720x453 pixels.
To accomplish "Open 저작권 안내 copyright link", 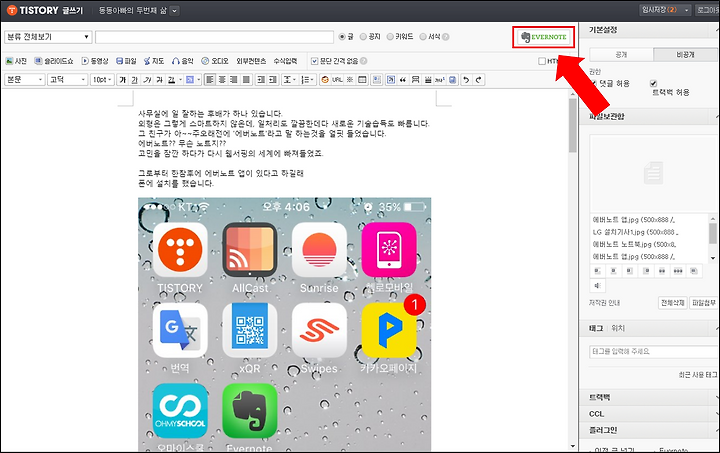I will tap(605, 303).
